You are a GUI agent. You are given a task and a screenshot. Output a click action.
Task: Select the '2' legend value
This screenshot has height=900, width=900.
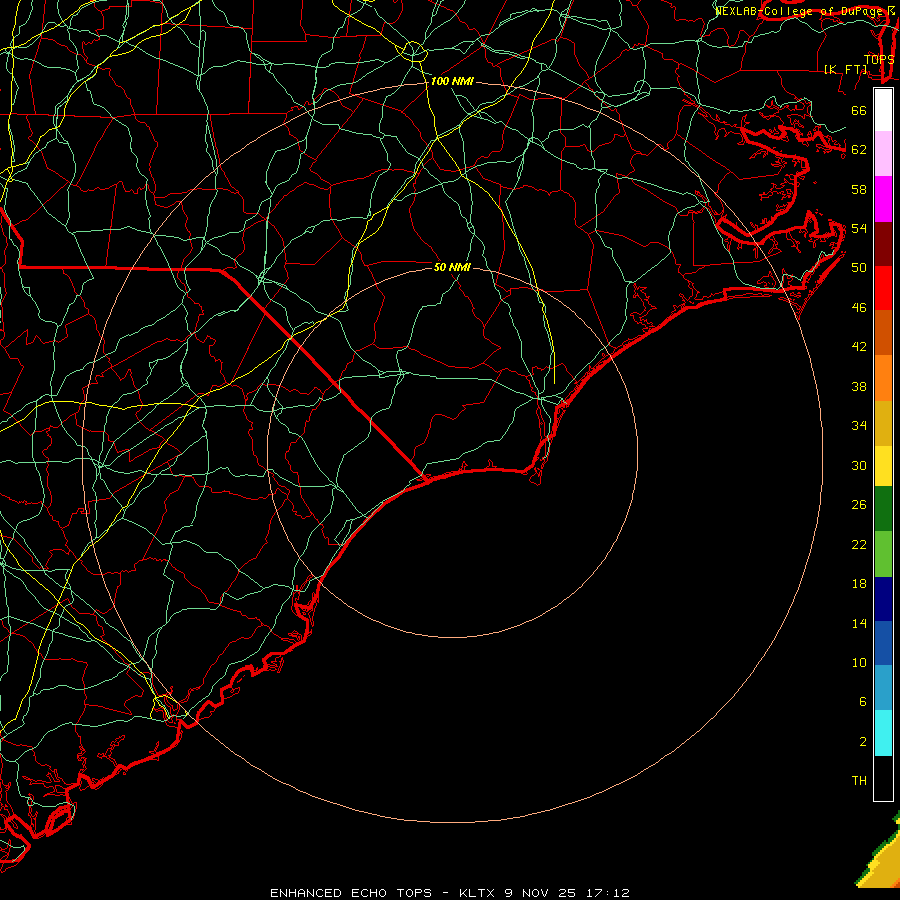[x=862, y=741]
